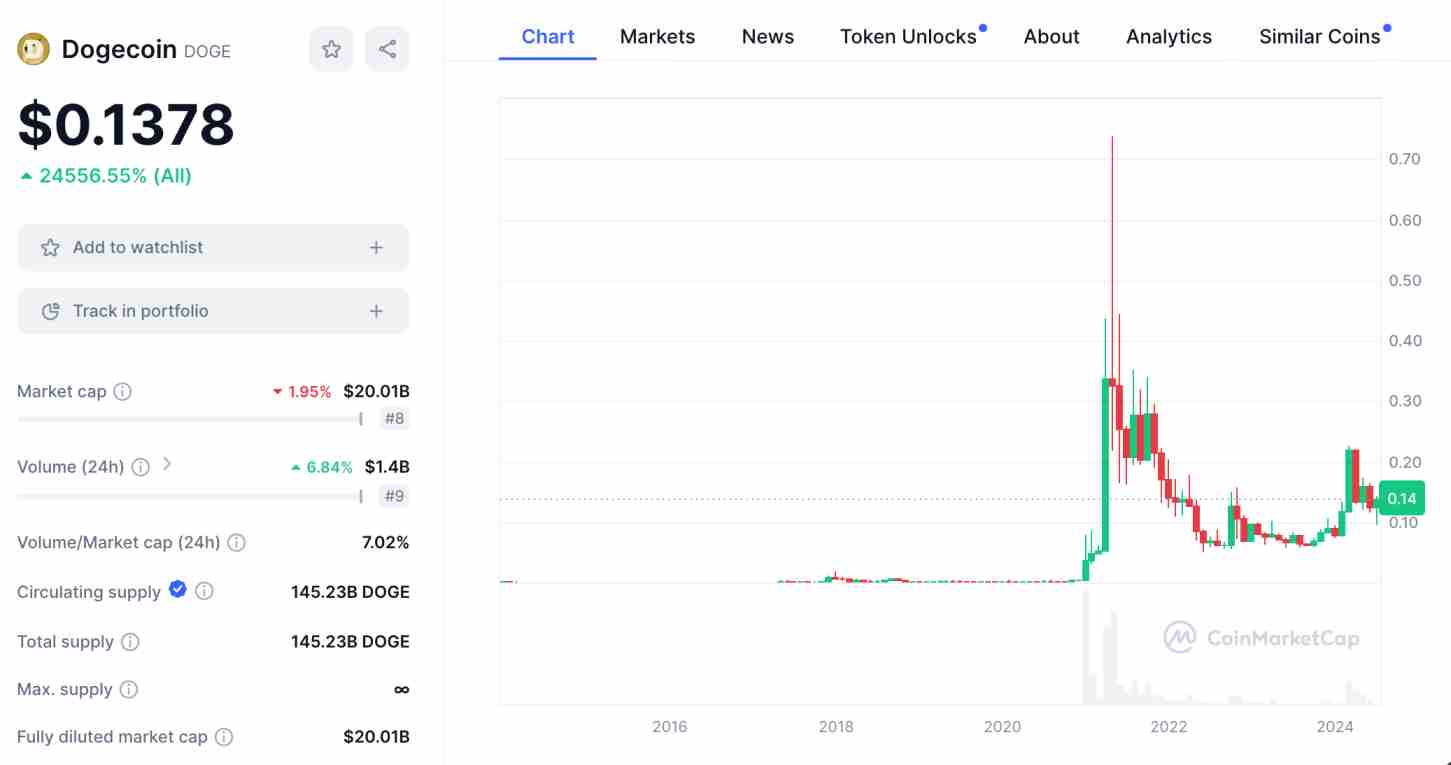Click the 24556.55% (All) change text
The height and width of the screenshot is (765, 1451).
[106, 176]
